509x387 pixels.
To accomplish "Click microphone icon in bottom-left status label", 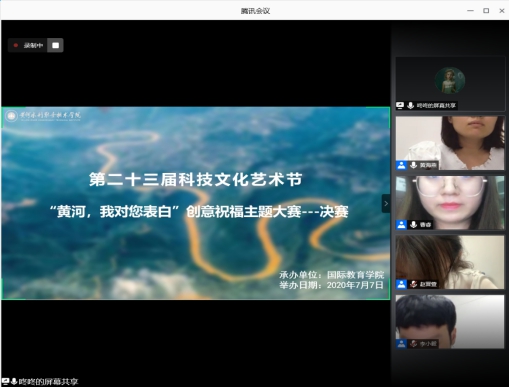I will point(14,381).
